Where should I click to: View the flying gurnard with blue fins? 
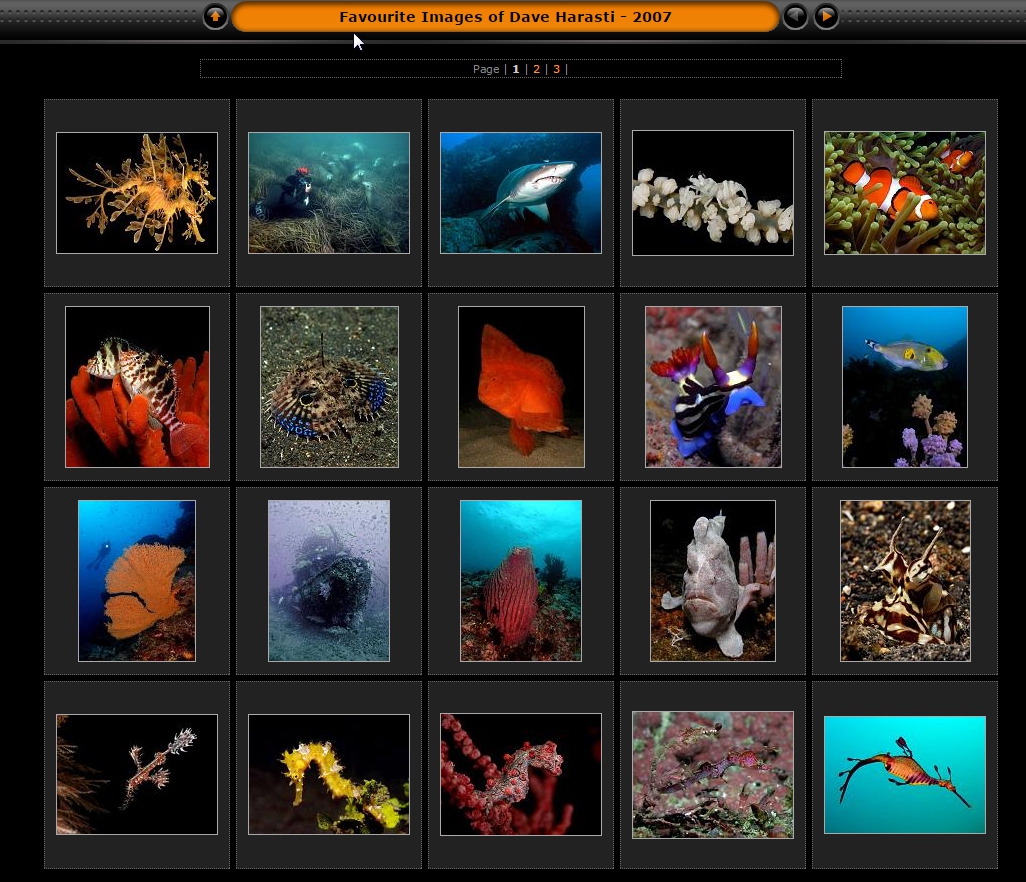pos(329,387)
